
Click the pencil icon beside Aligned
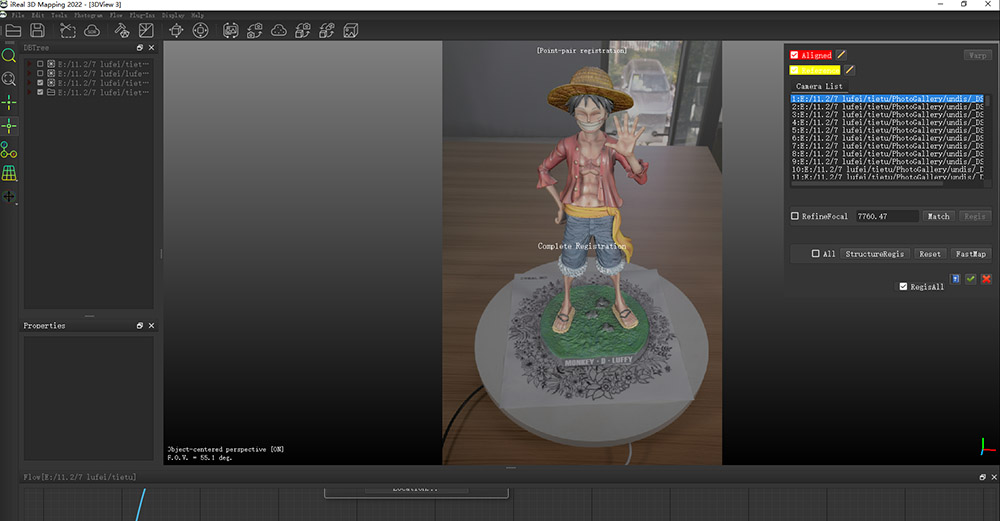tap(841, 55)
